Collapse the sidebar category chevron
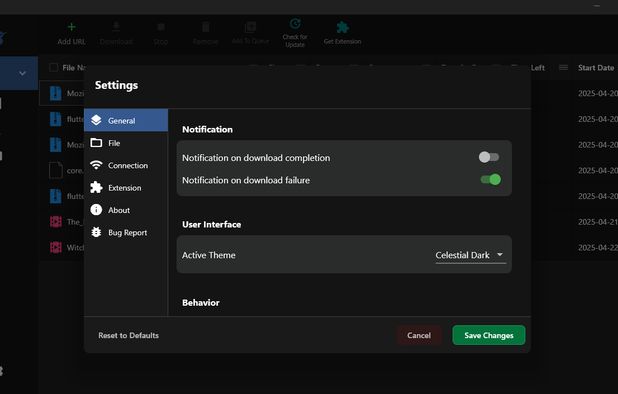This screenshot has height=394, width=618. pyautogui.click(x=22, y=73)
